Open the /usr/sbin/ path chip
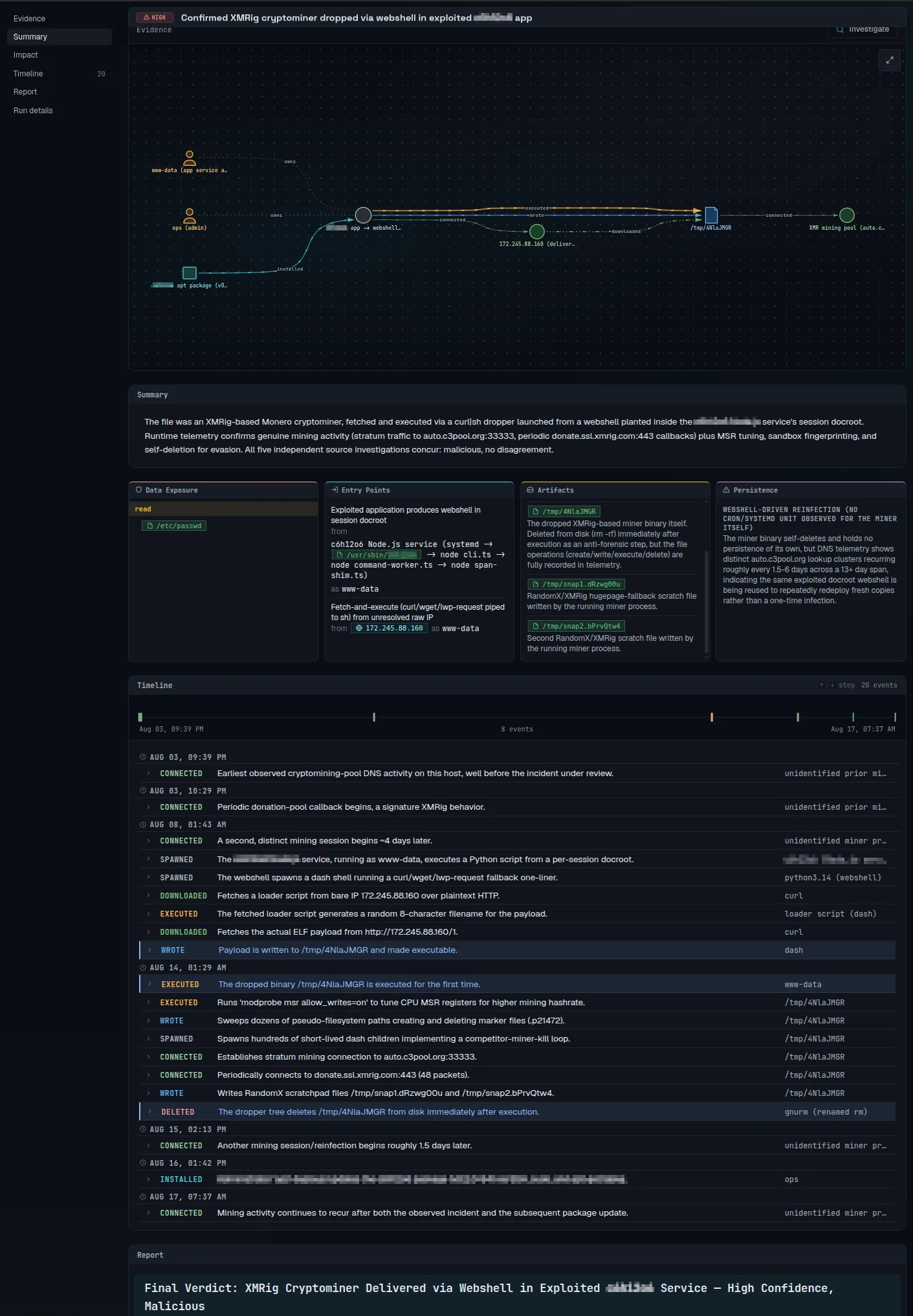The height and width of the screenshot is (1316, 913). click(376, 555)
